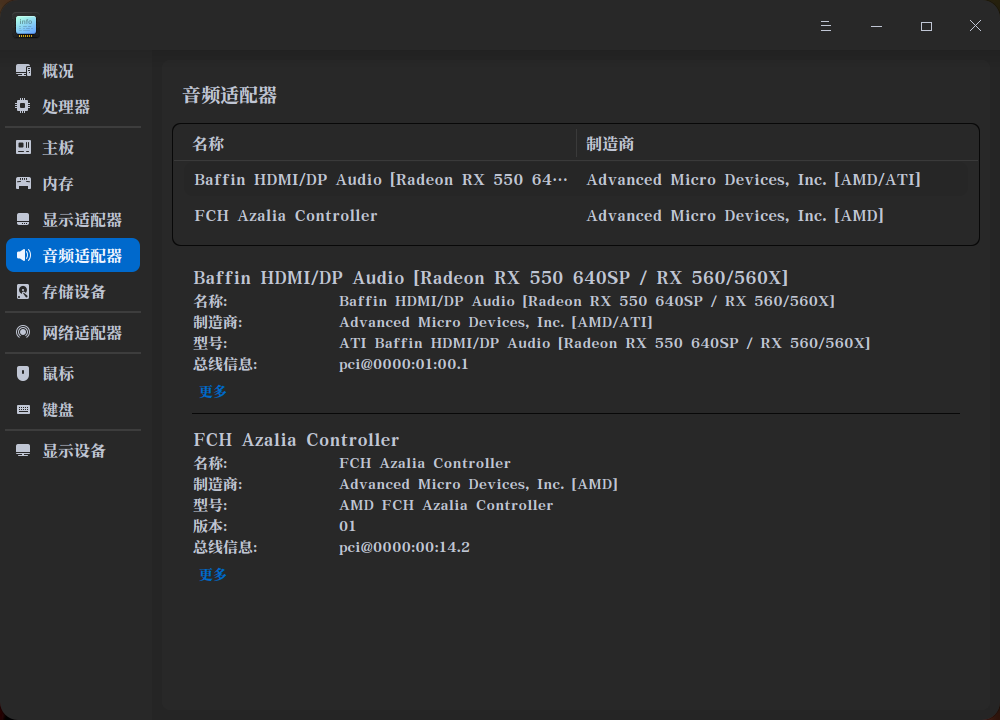This screenshot has height=720, width=1000.
Task: Open the hamburger main menu
Action: pyautogui.click(x=826, y=26)
